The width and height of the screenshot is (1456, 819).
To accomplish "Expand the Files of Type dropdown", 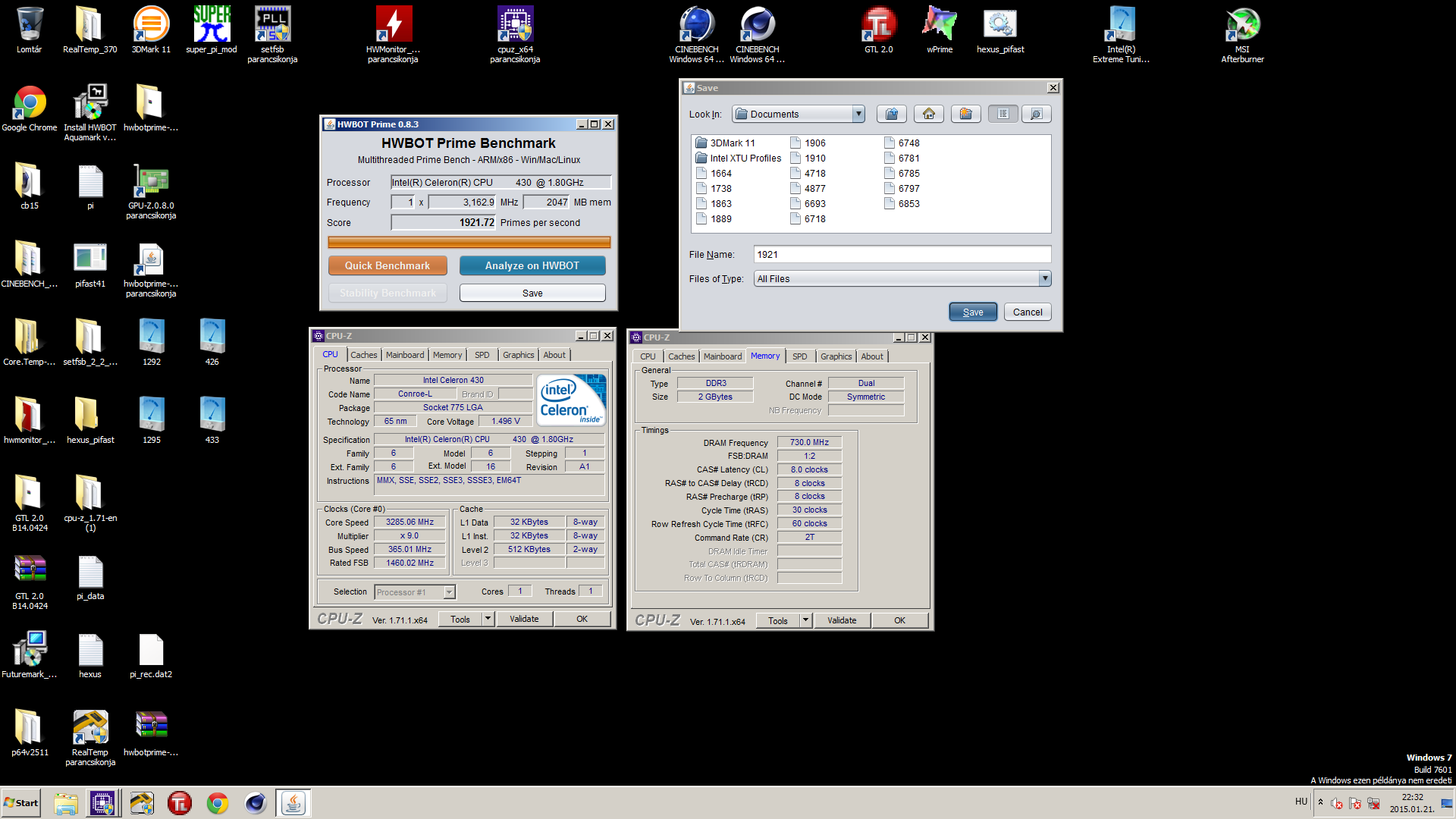I will pyautogui.click(x=1045, y=278).
